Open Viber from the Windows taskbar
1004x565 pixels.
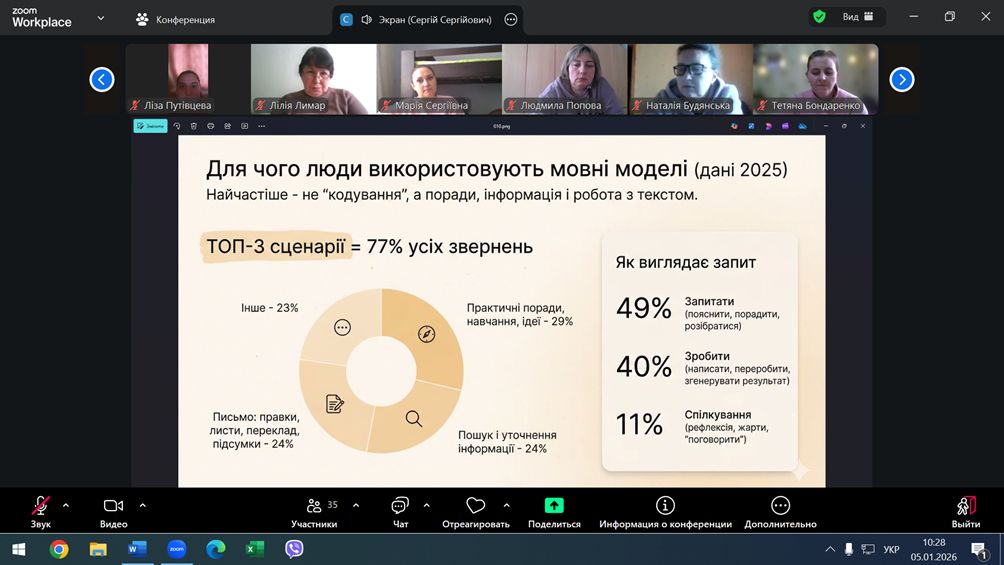(294, 549)
